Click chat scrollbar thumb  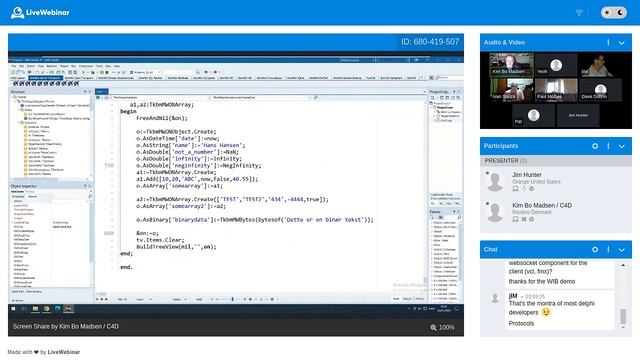click(x=623, y=316)
